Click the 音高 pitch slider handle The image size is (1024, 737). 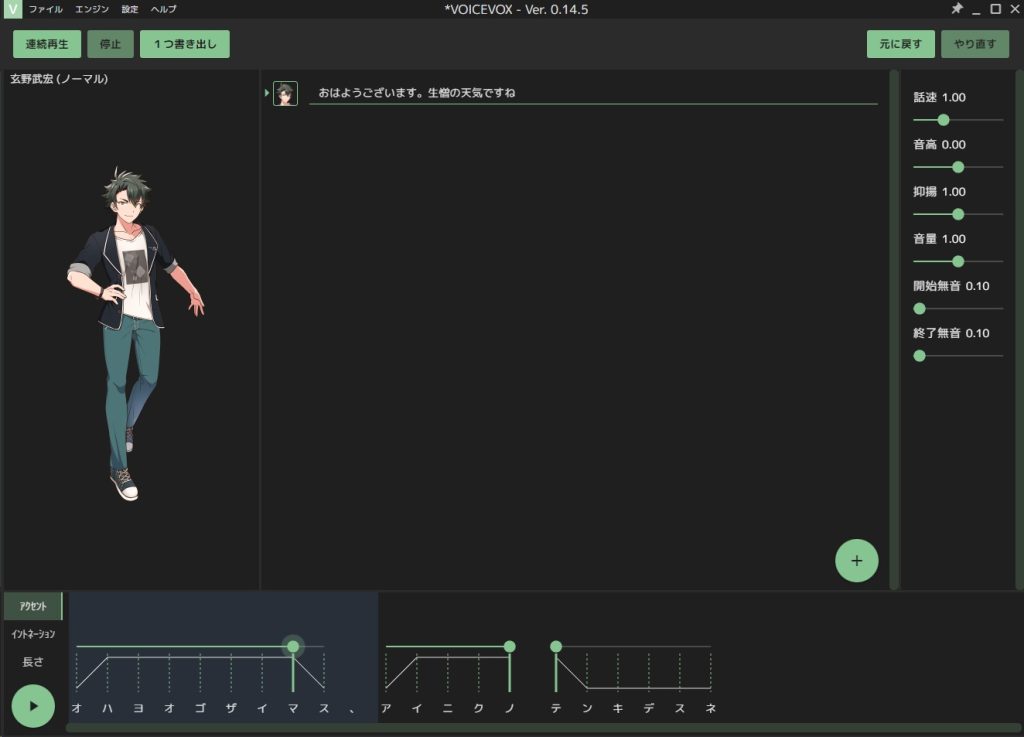coord(958,167)
